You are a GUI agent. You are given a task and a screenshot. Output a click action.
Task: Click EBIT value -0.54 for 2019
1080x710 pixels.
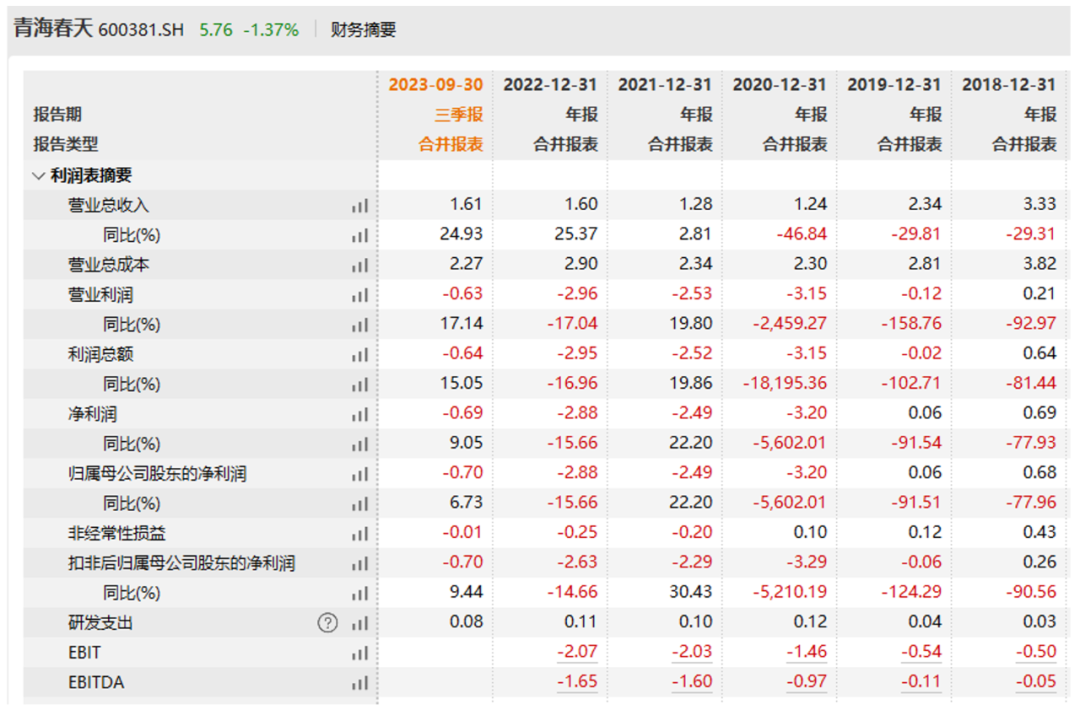[x=922, y=651]
